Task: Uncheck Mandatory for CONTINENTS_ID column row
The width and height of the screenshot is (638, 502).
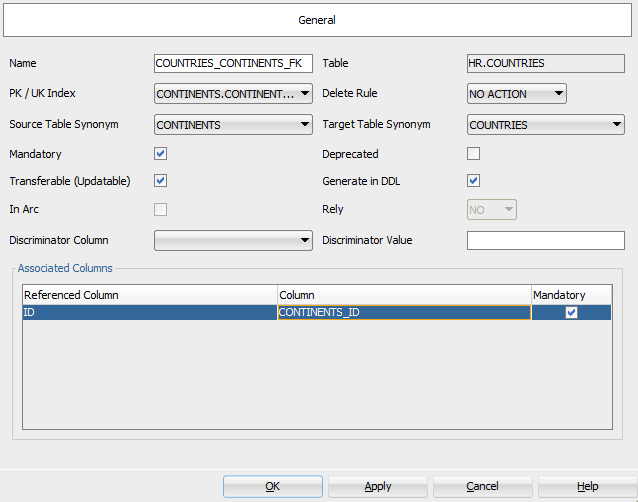Action: coord(571,312)
